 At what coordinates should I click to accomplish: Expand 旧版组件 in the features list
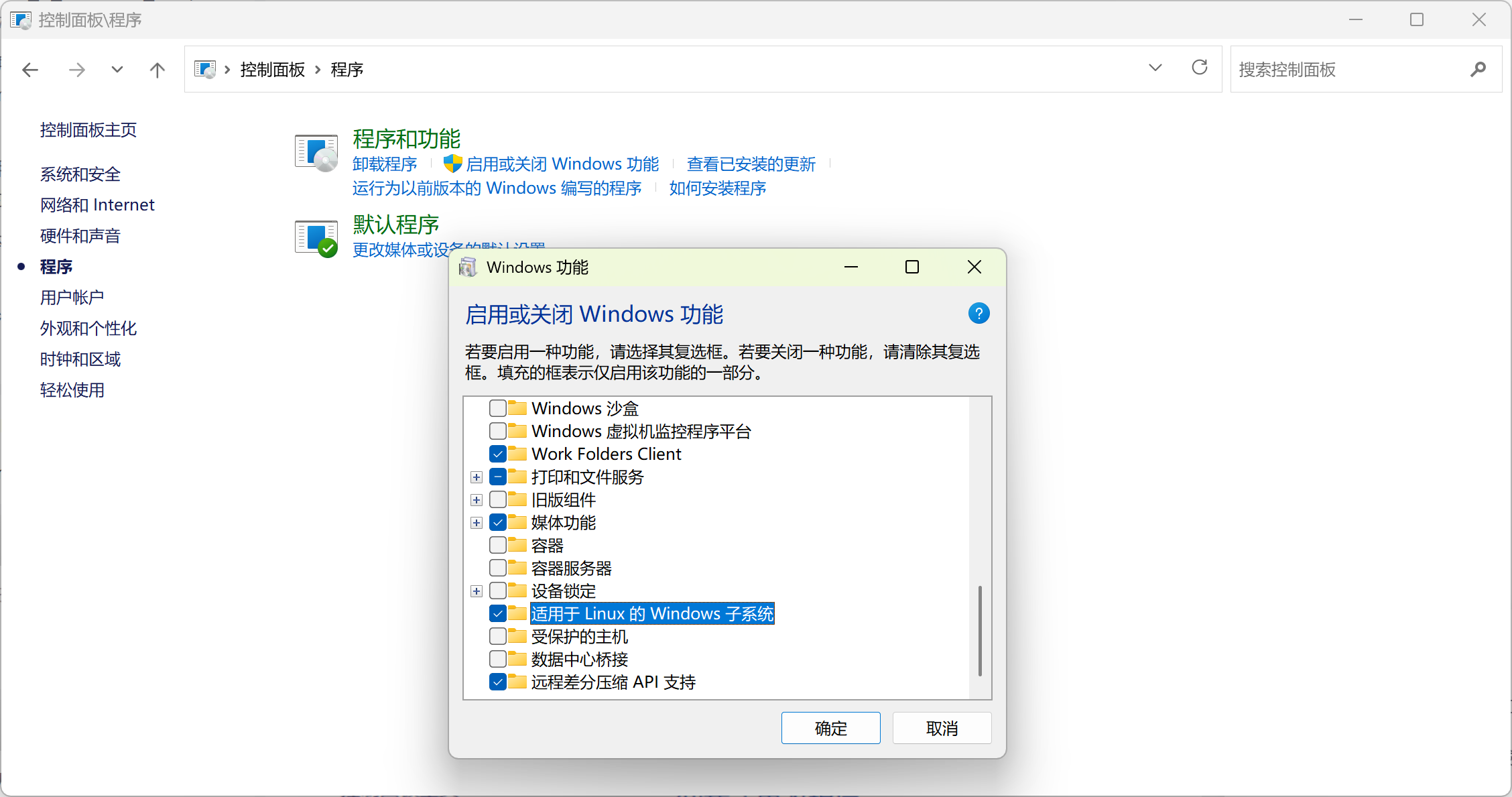pos(476,499)
